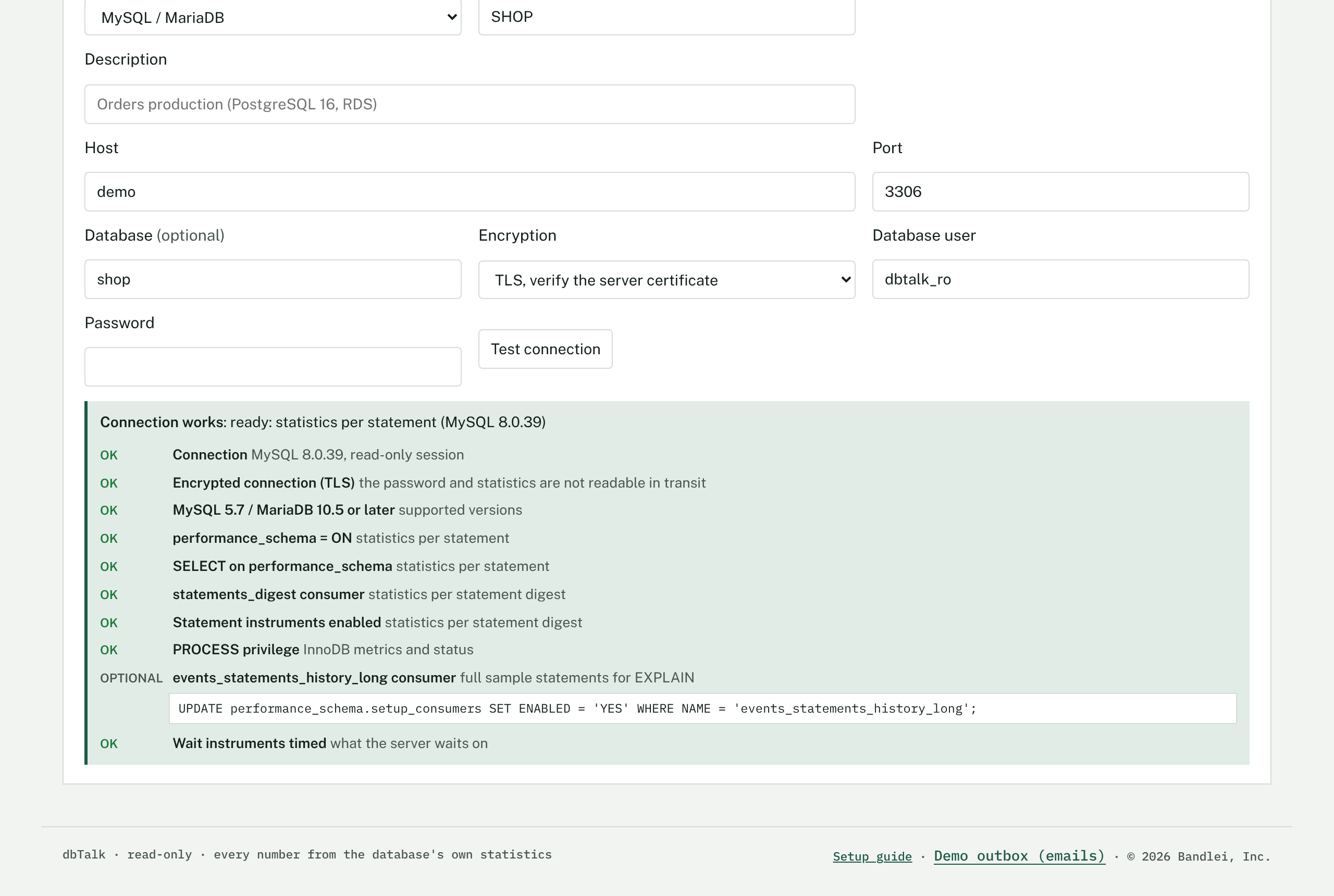Click the input field containing SHOP
The height and width of the screenshot is (896, 1334).
(x=666, y=17)
